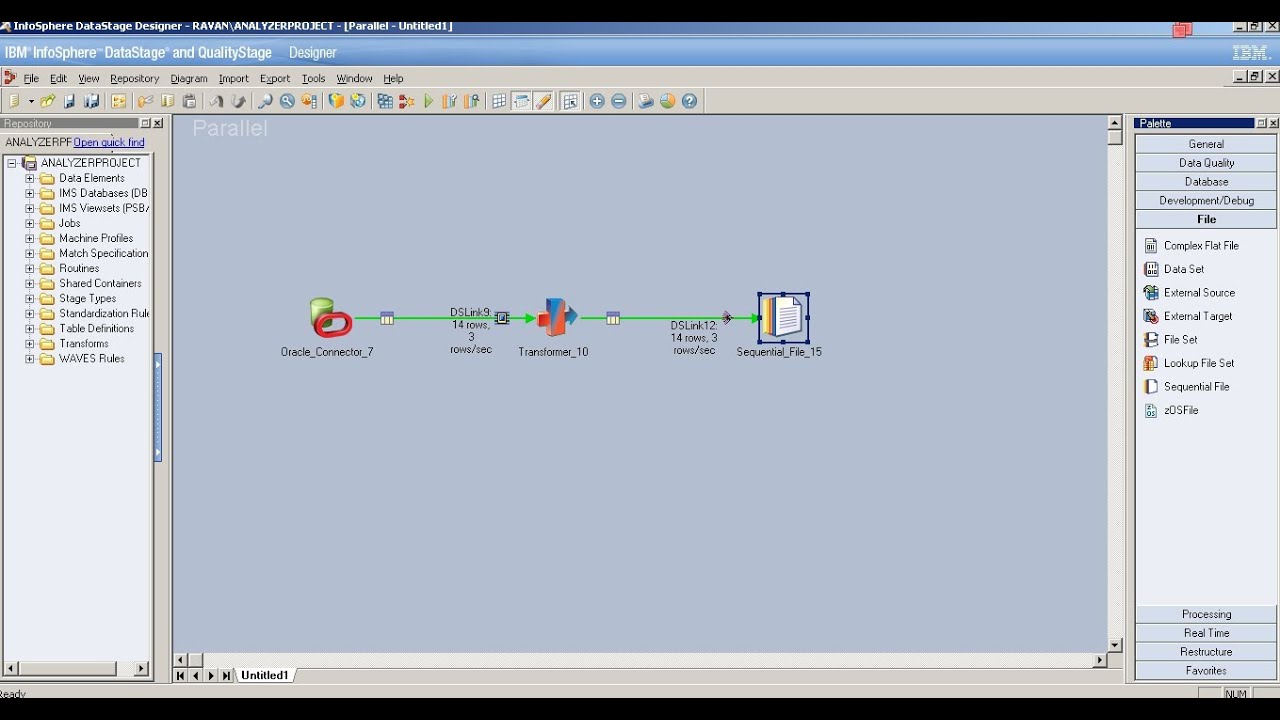Expand the Shared Containers folder node

[x=30, y=284]
